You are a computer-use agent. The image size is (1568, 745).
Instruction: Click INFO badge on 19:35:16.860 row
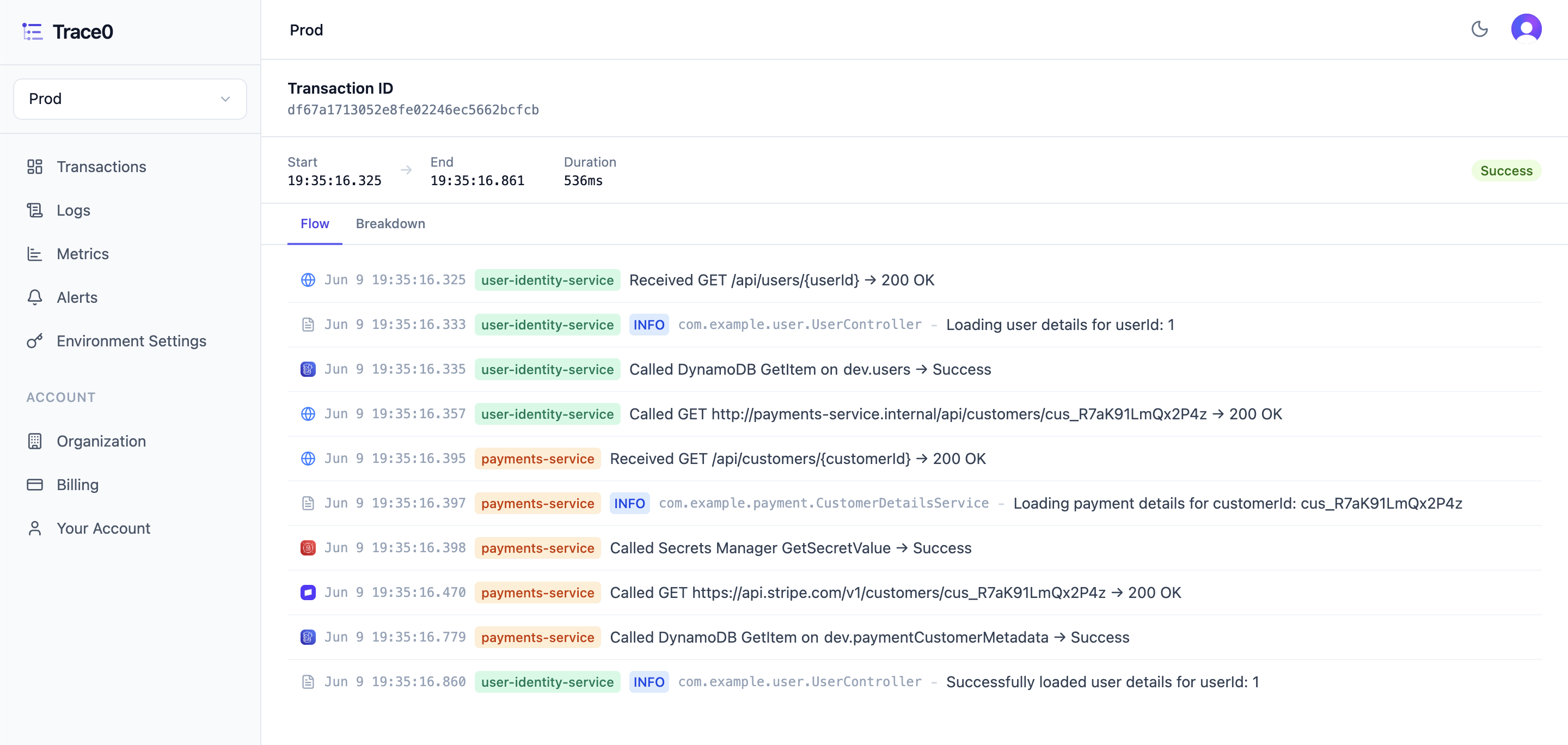click(649, 682)
